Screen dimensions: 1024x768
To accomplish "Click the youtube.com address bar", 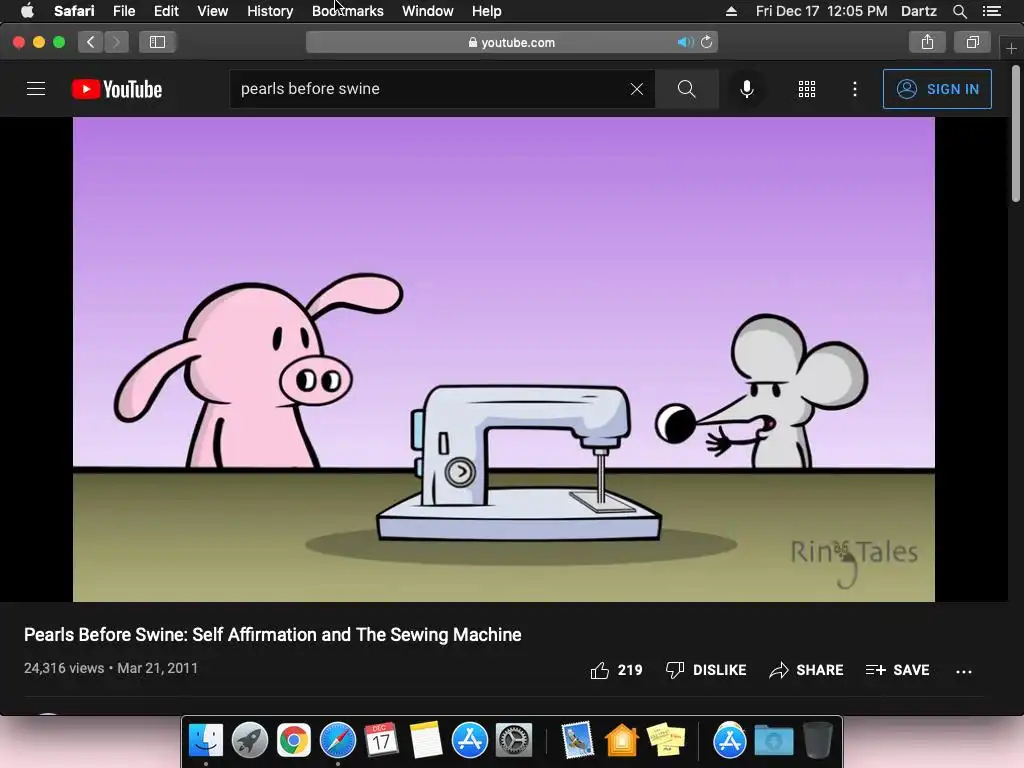I will (x=511, y=42).
